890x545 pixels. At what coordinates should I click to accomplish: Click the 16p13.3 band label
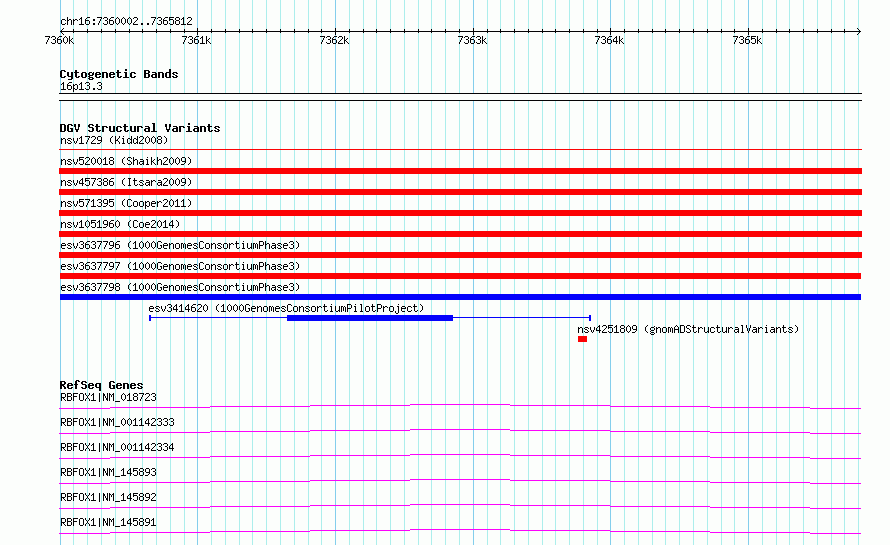click(81, 86)
